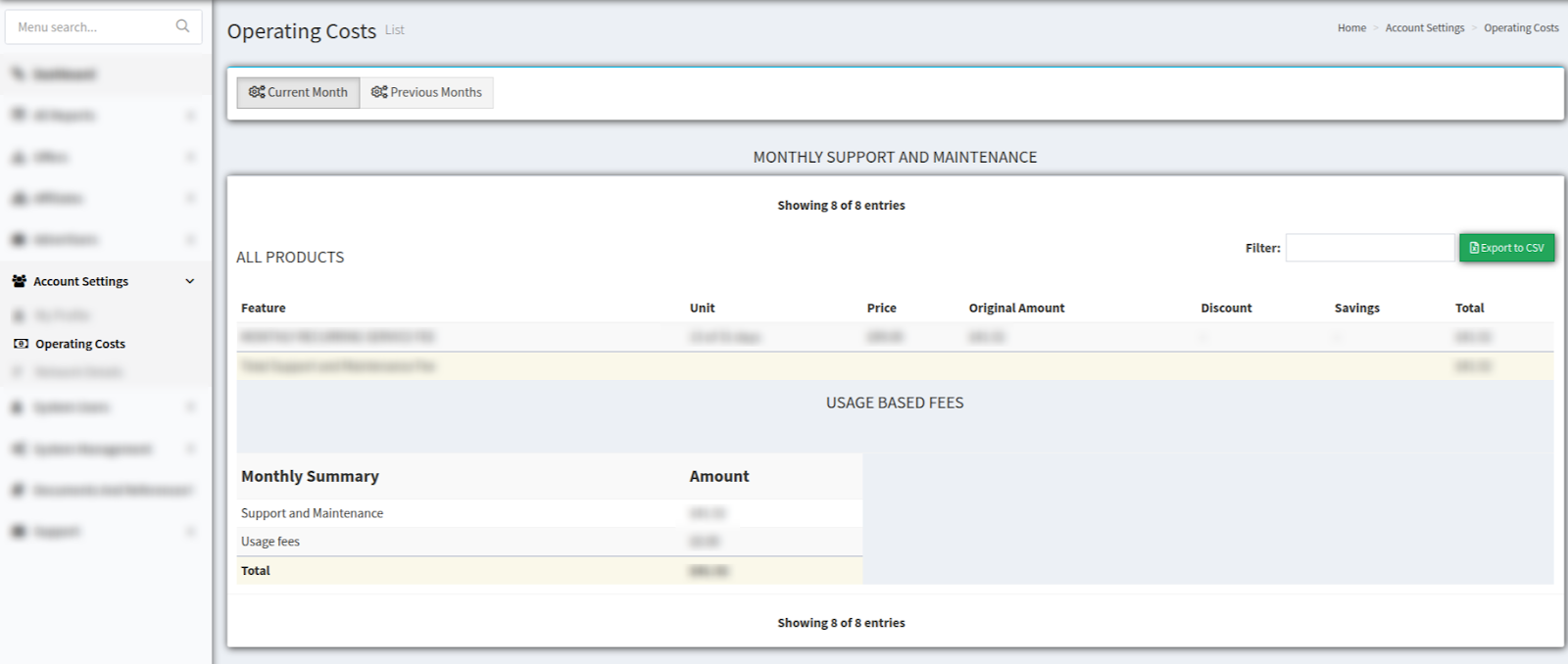
Task: Expand the System Management menu arrow
Action: tap(190, 449)
